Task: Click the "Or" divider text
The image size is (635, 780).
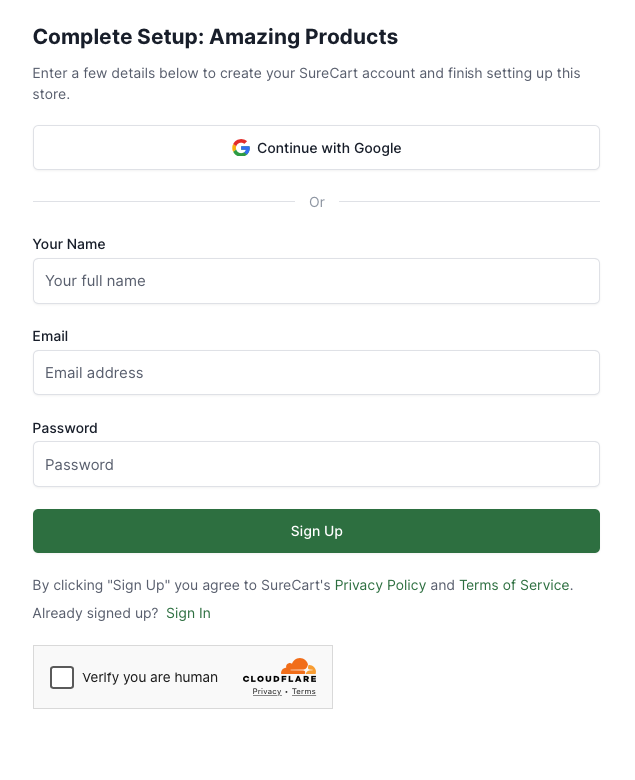Action: (x=317, y=202)
